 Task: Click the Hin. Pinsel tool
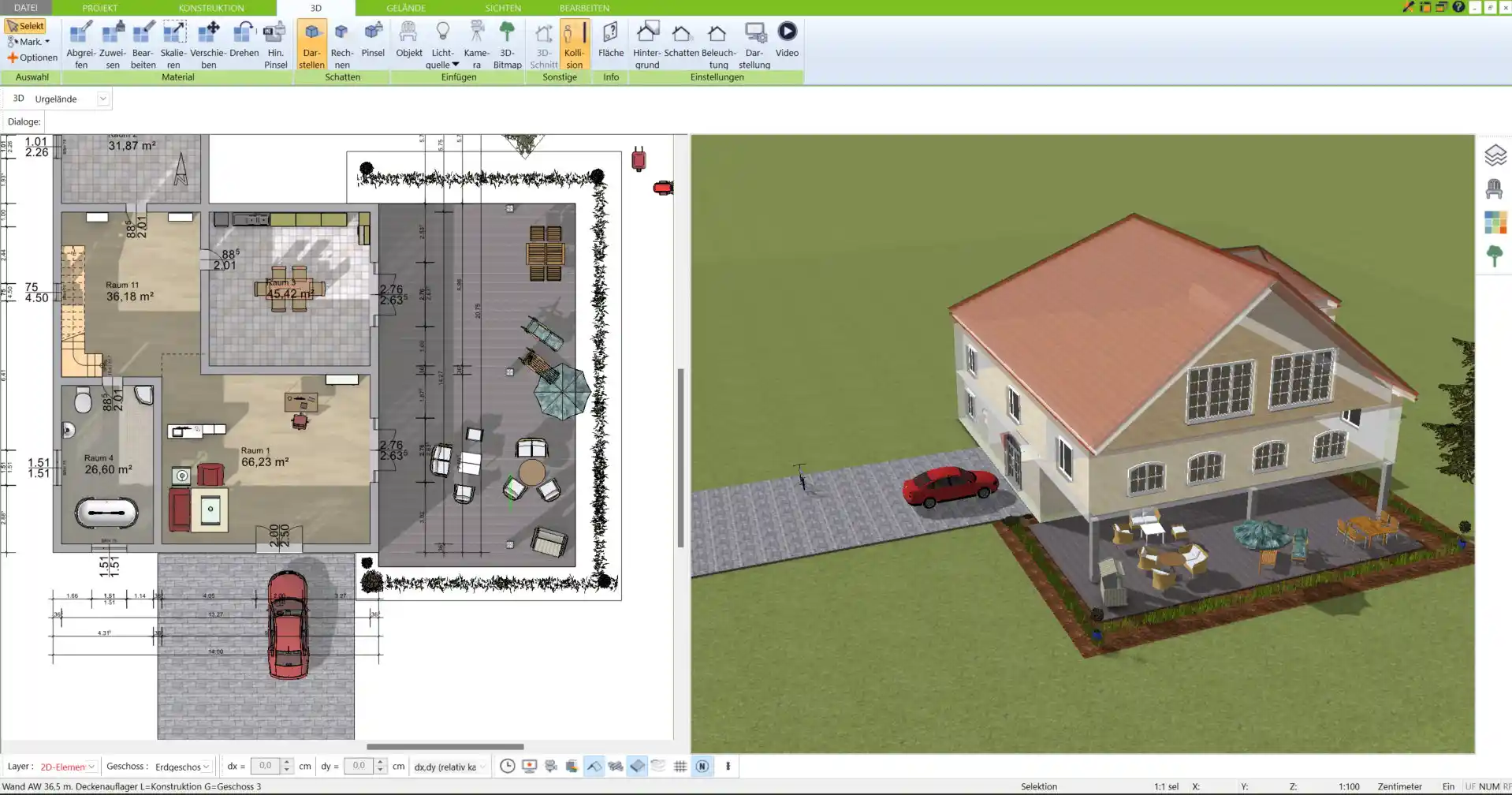click(275, 45)
